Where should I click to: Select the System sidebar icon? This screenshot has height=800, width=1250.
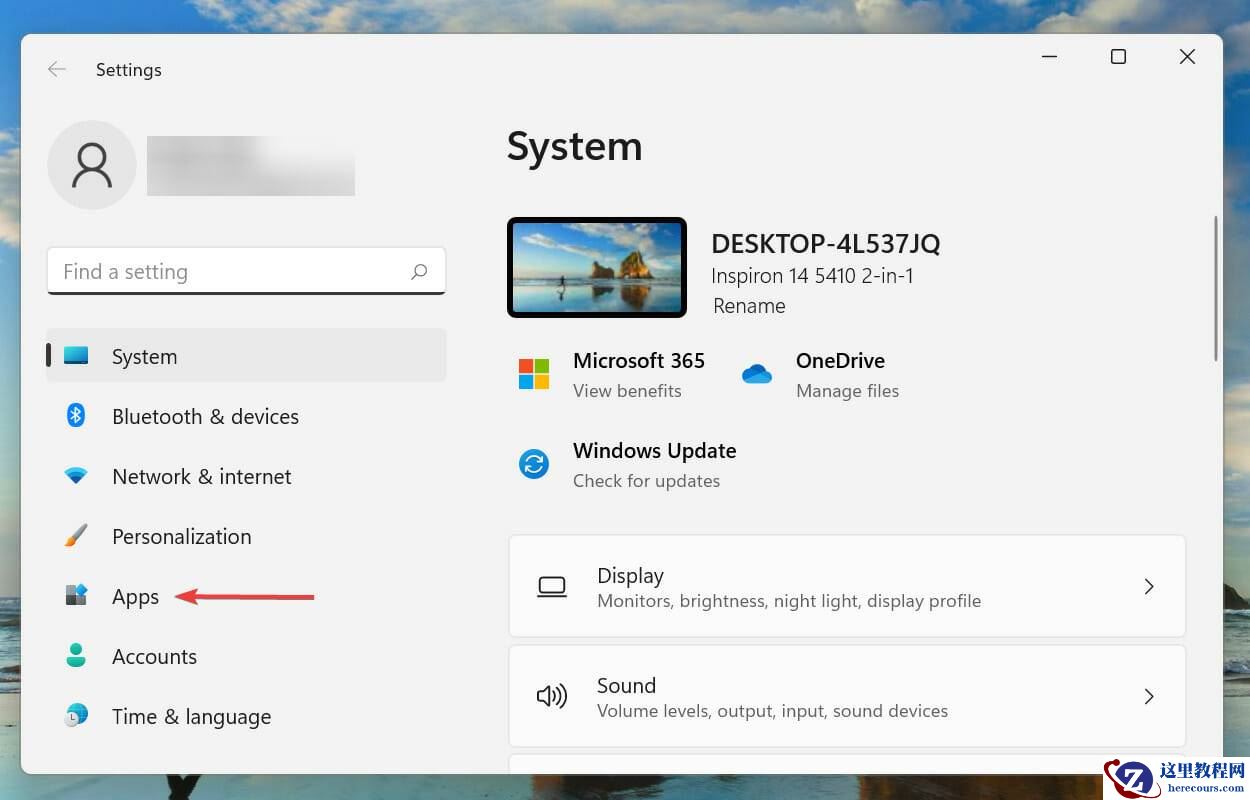(76, 355)
